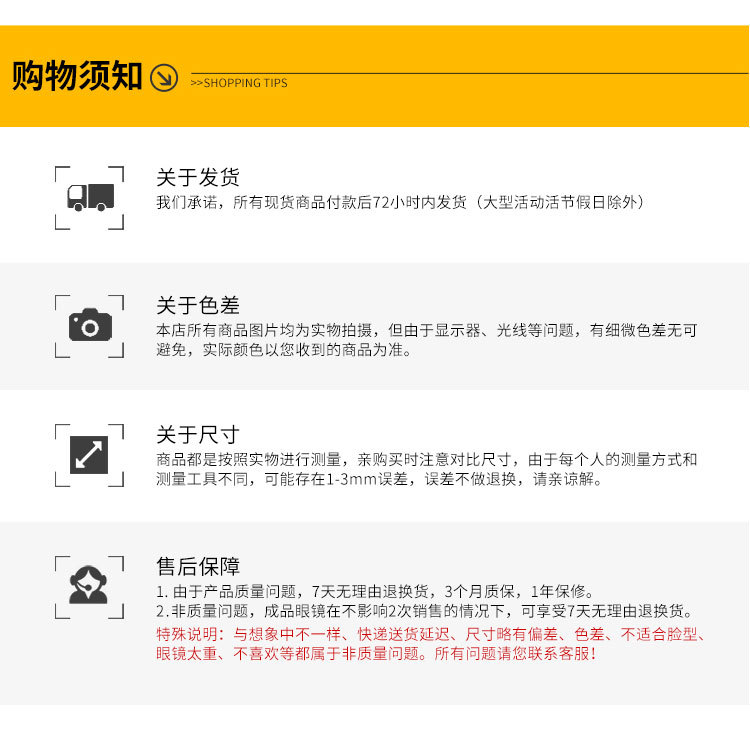Click the horizontal line in header banner
This screenshot has height=731, width=750.
click(x=469, y=74)
